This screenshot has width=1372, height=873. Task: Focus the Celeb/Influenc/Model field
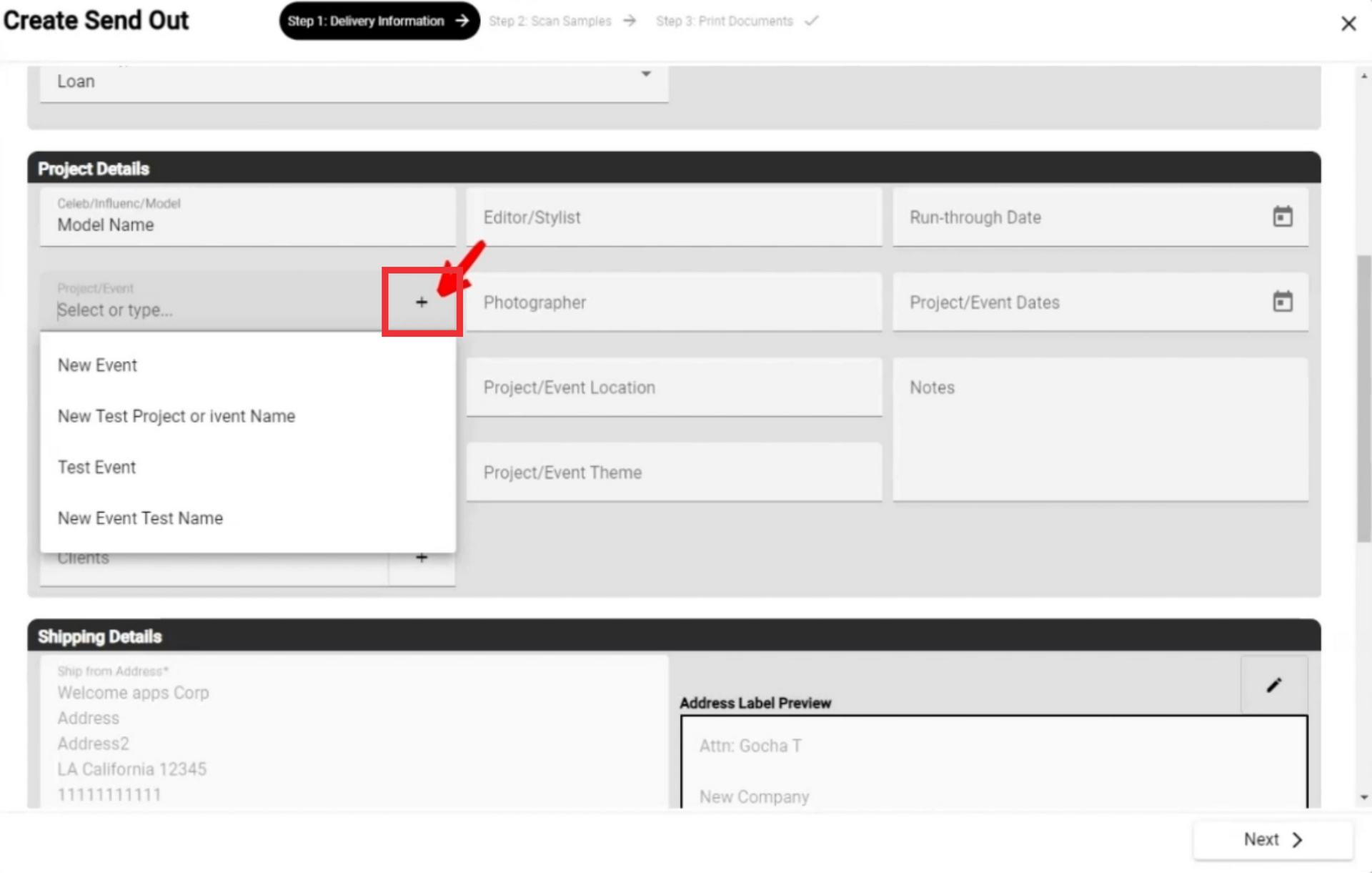tap(247, 217)
